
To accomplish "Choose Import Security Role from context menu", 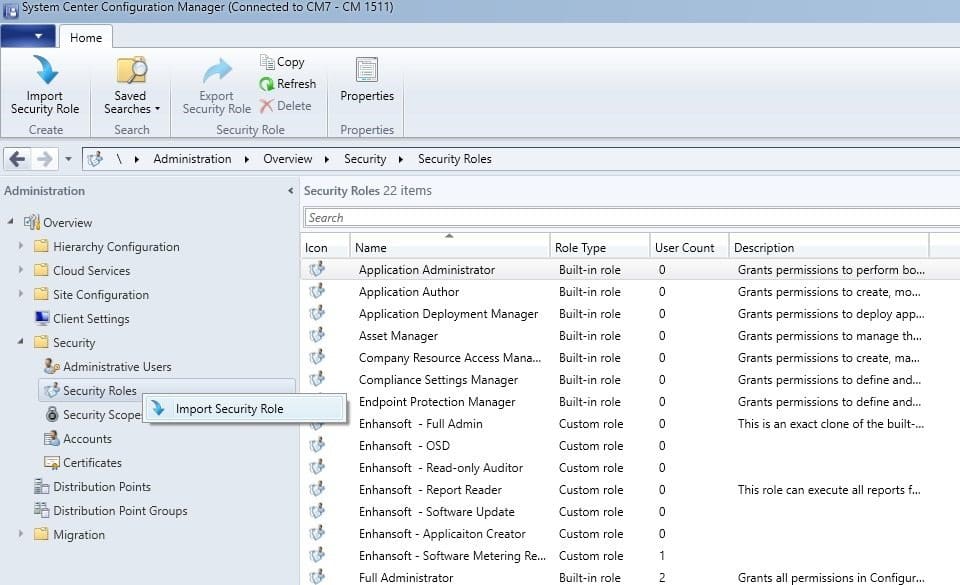I will coord(244,409).
